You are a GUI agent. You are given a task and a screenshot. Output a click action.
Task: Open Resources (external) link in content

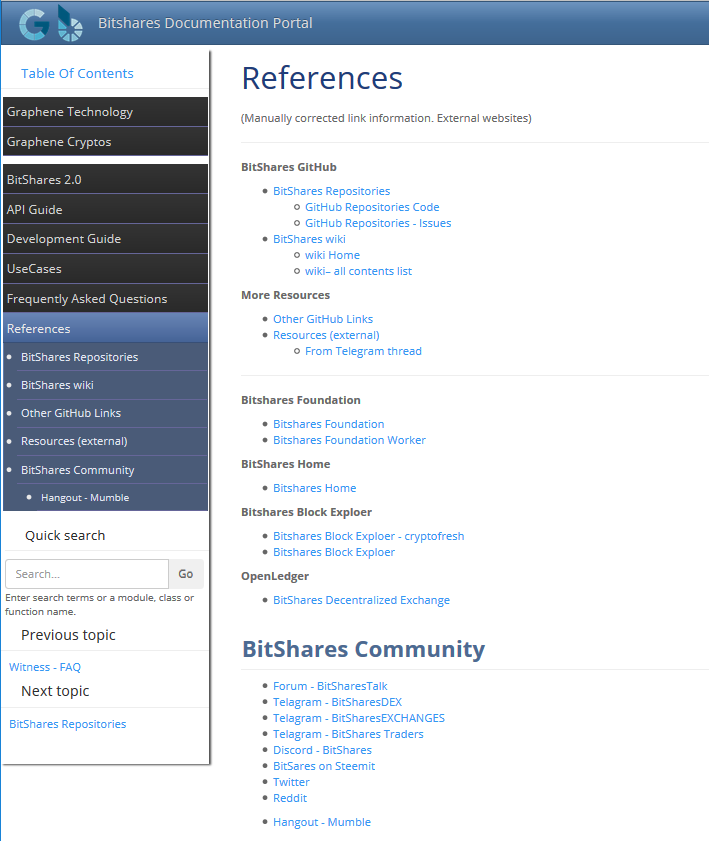(x=326, y=335)
